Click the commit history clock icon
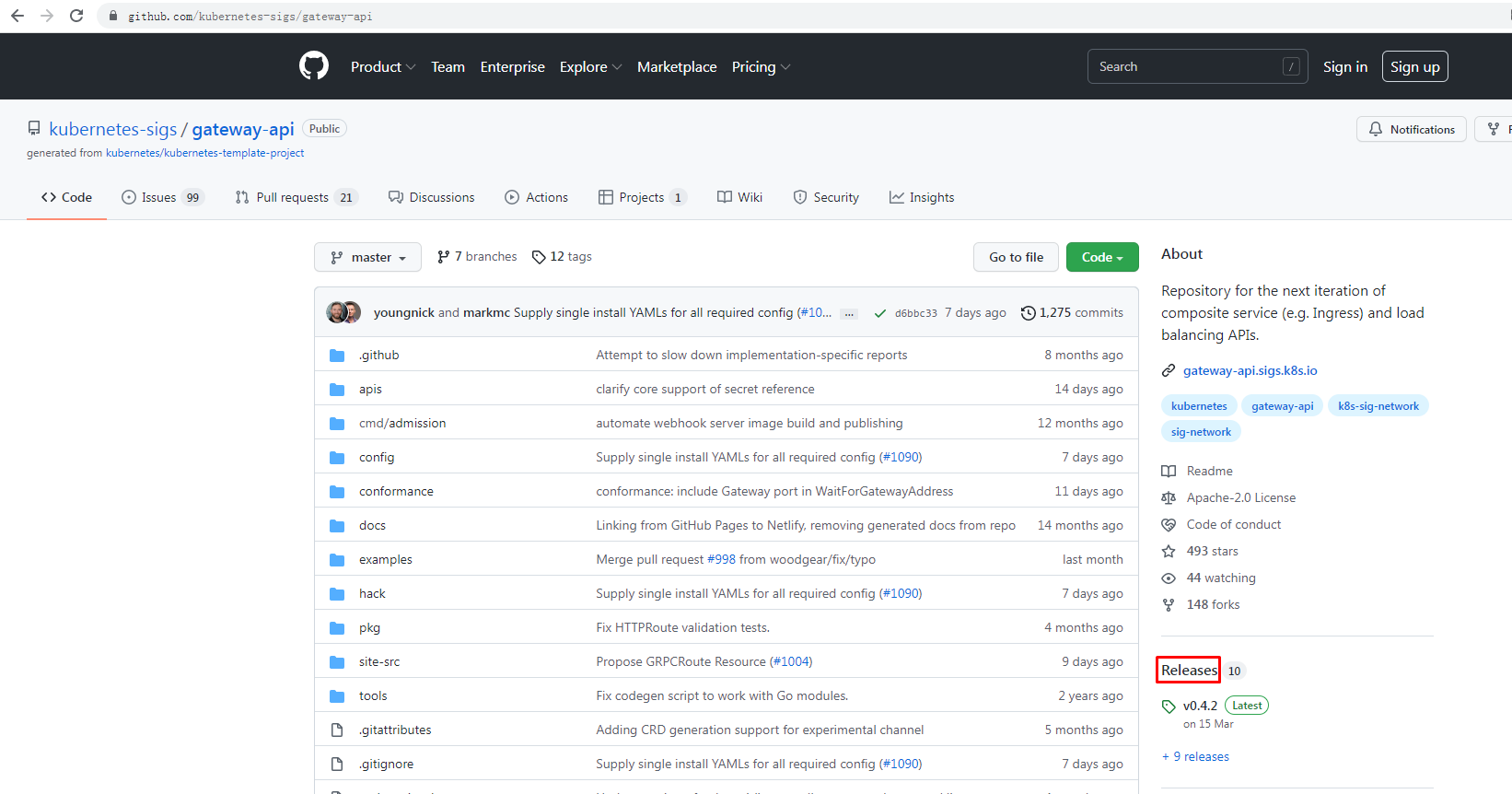The height and width of the screenshot is (794, 1512). (1028, 313)
